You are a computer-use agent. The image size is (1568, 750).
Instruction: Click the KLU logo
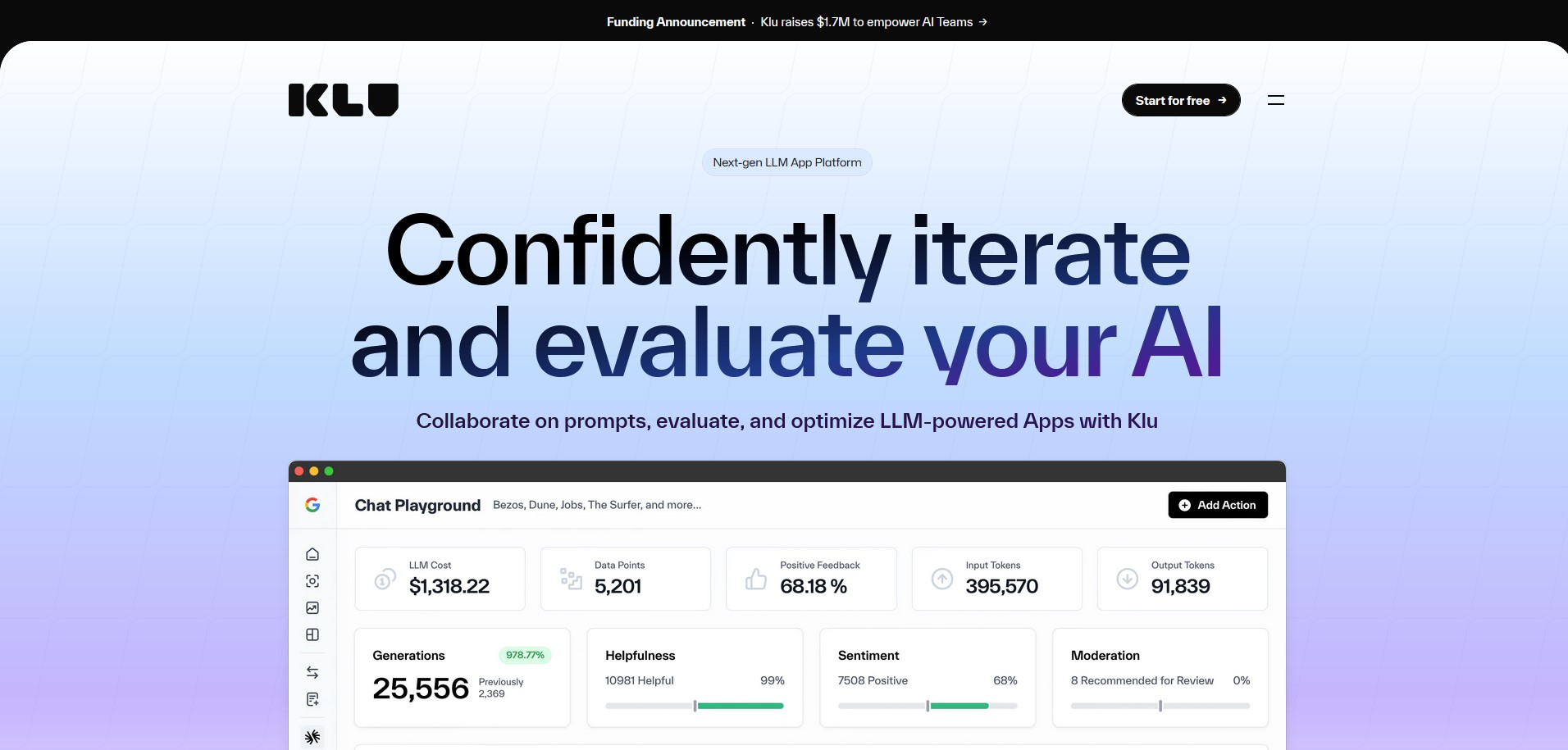point(344,100)
